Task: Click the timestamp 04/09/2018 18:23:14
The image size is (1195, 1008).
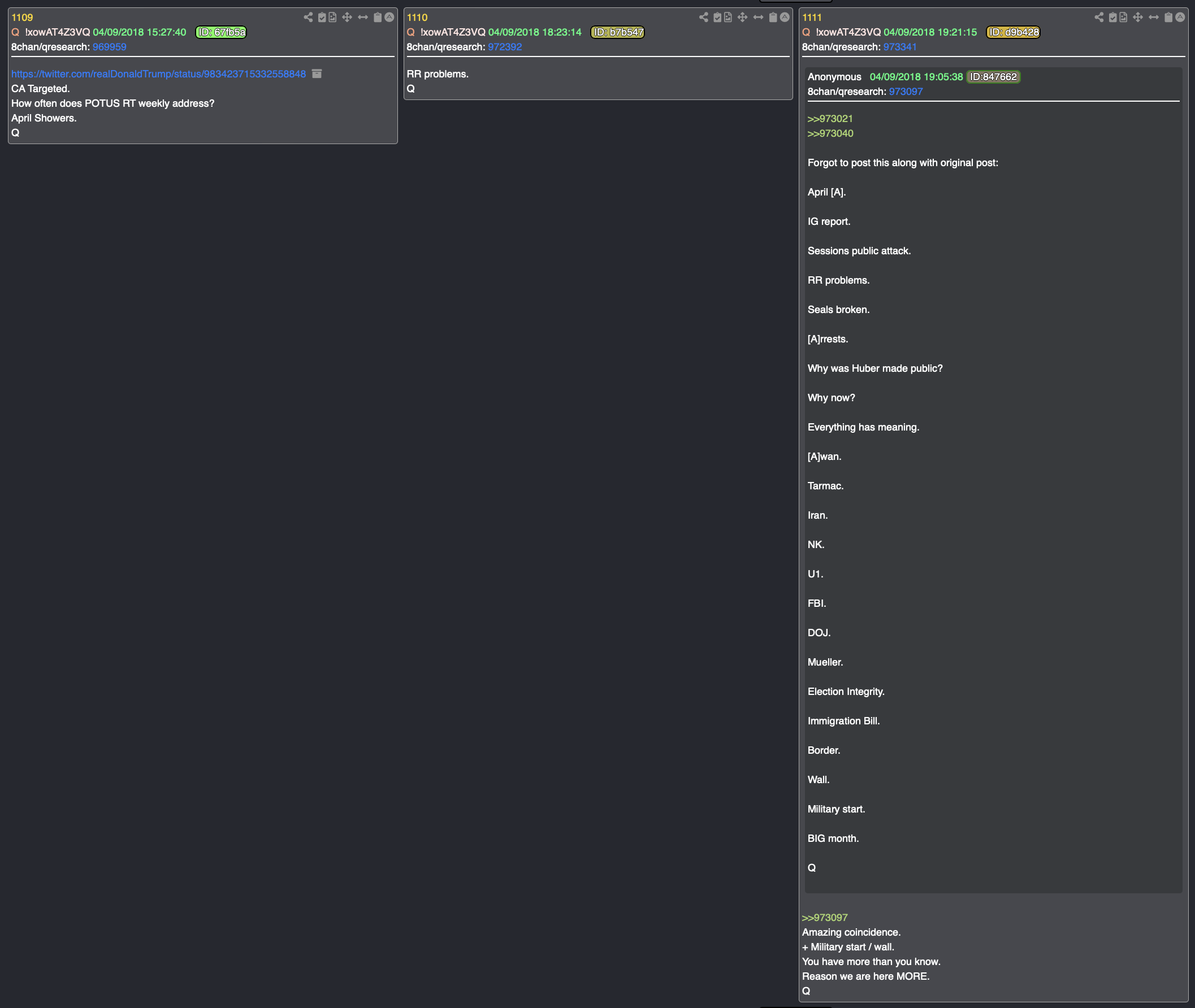Action: pos(535,33)
